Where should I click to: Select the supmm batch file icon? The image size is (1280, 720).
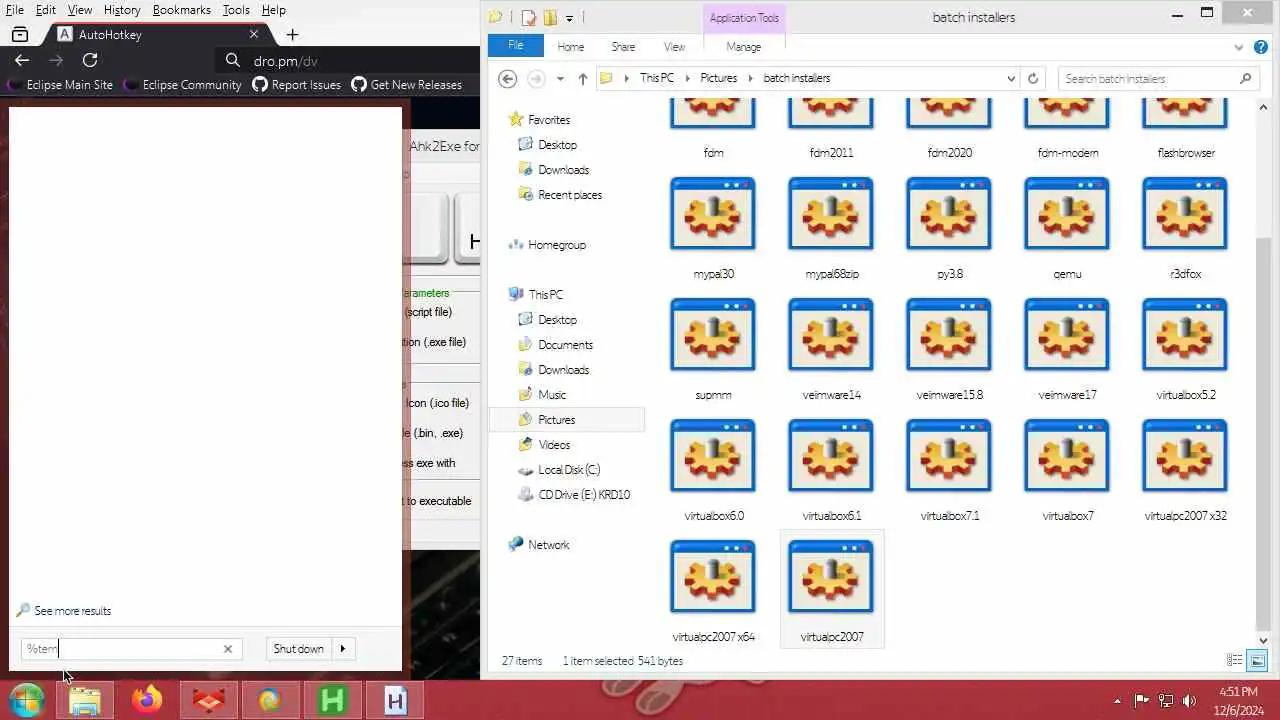[713, 335]
